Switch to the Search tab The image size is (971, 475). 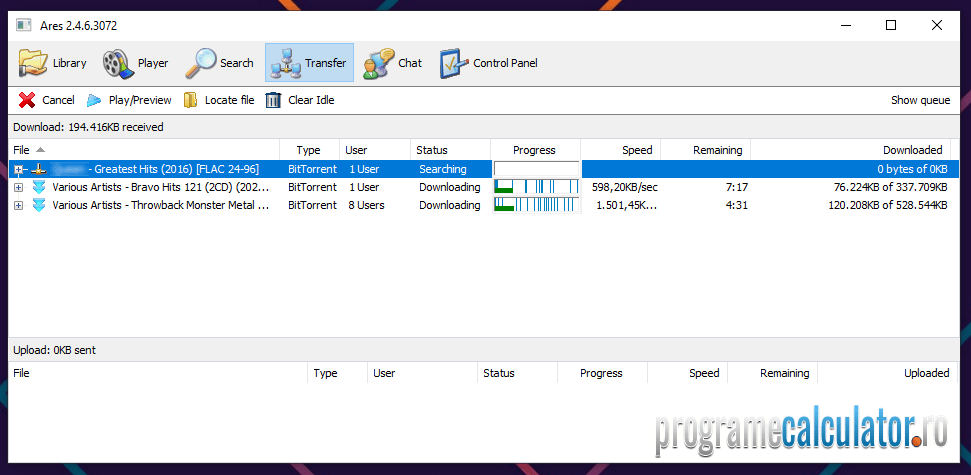pos(219,63)
